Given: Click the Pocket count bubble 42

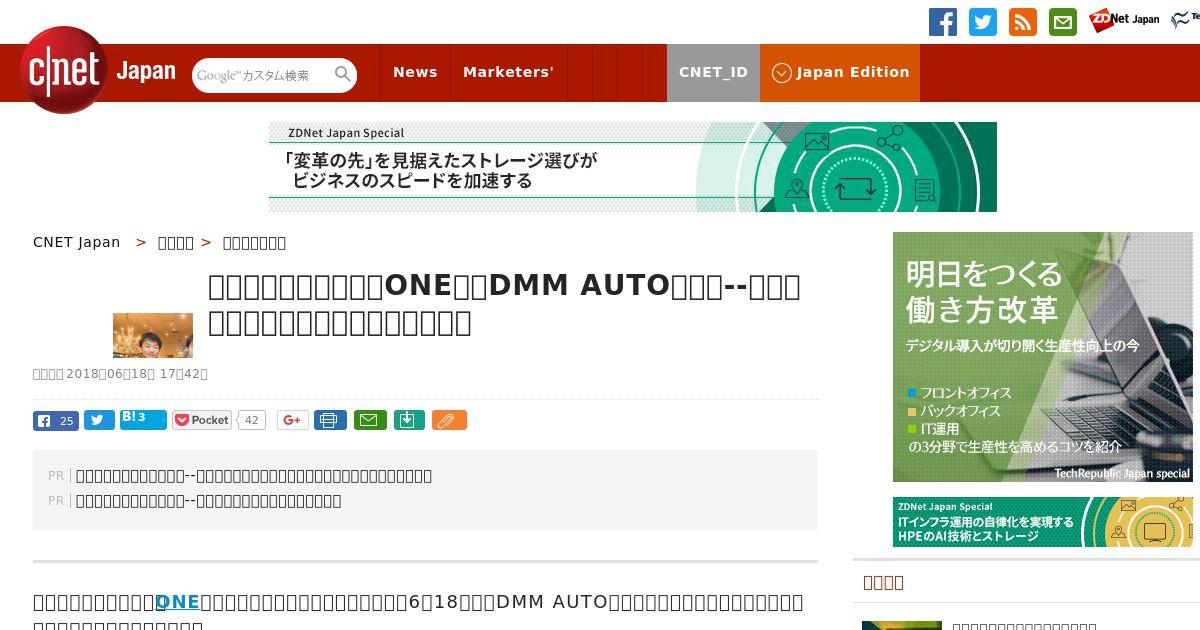Looking at the screenshot, I should click(251, 420).
